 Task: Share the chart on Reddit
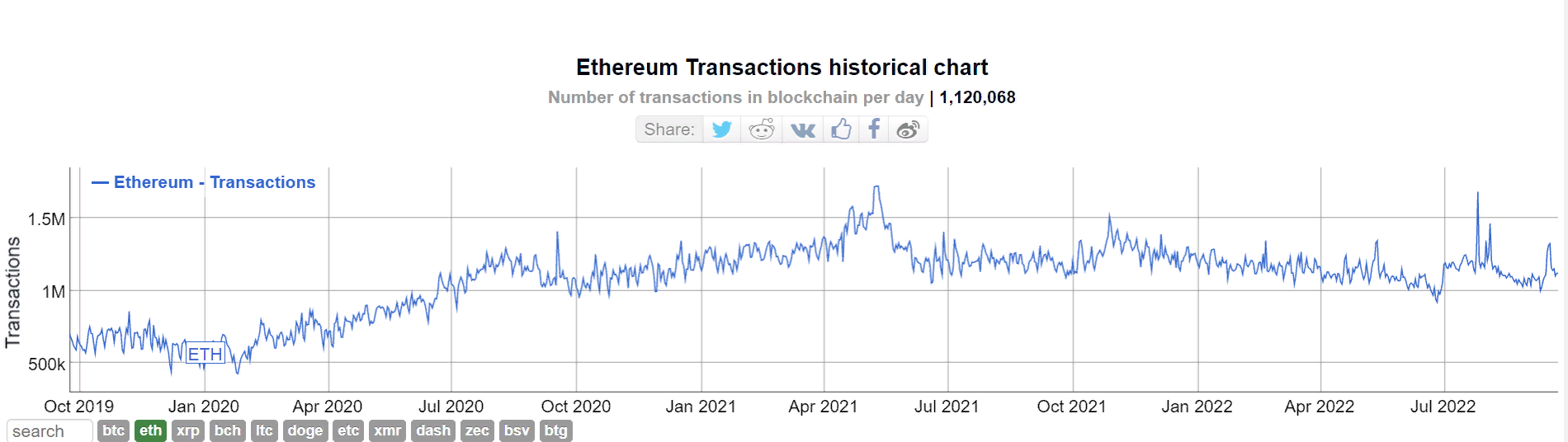[761, 129]
